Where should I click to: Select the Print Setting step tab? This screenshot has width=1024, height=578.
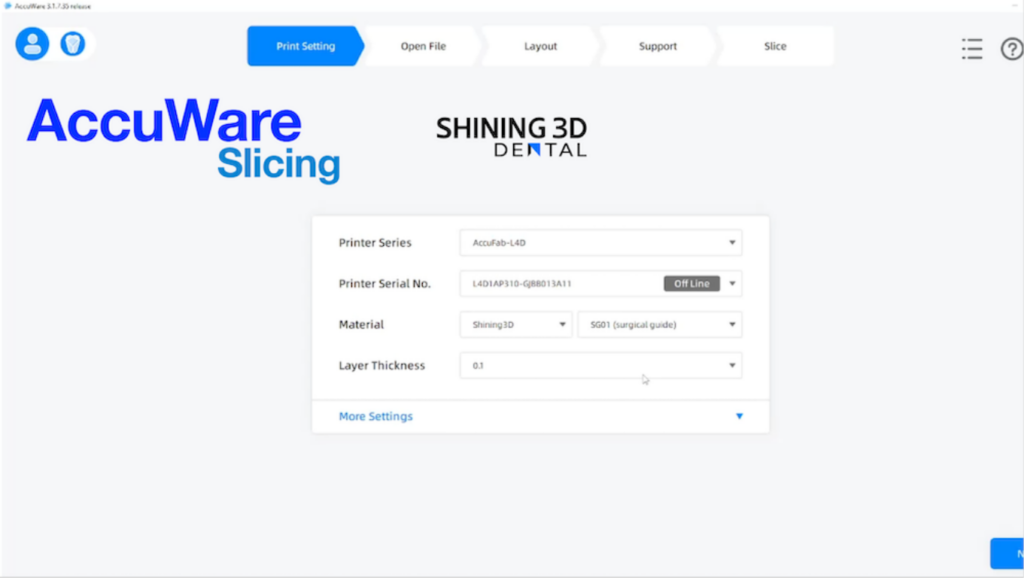(305, 46)
